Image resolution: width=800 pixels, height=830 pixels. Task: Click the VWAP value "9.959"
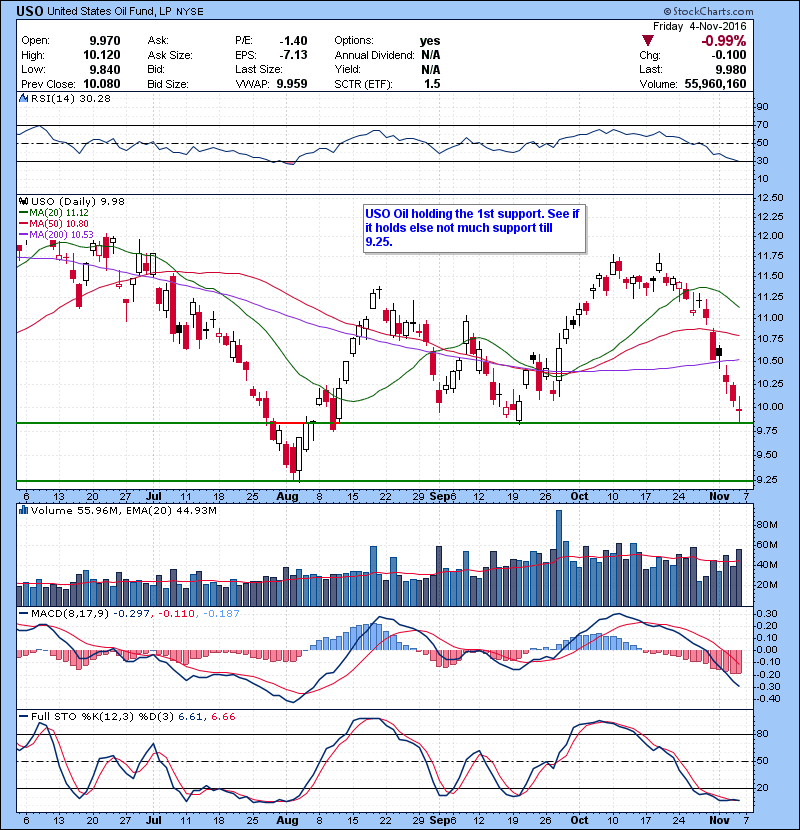pyautogui.click(x=292, y=84)
